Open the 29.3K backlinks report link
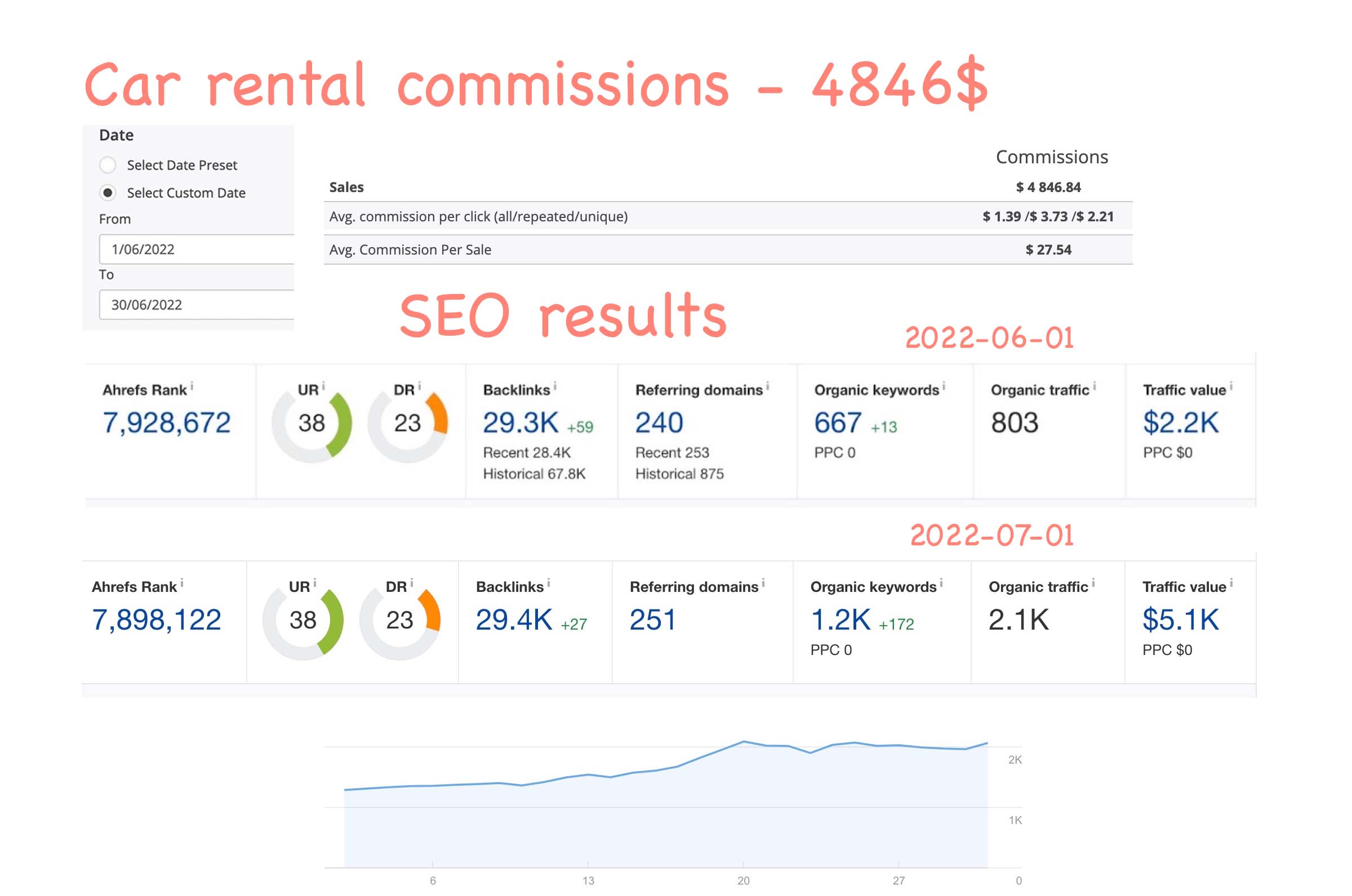 pos(520,422)
